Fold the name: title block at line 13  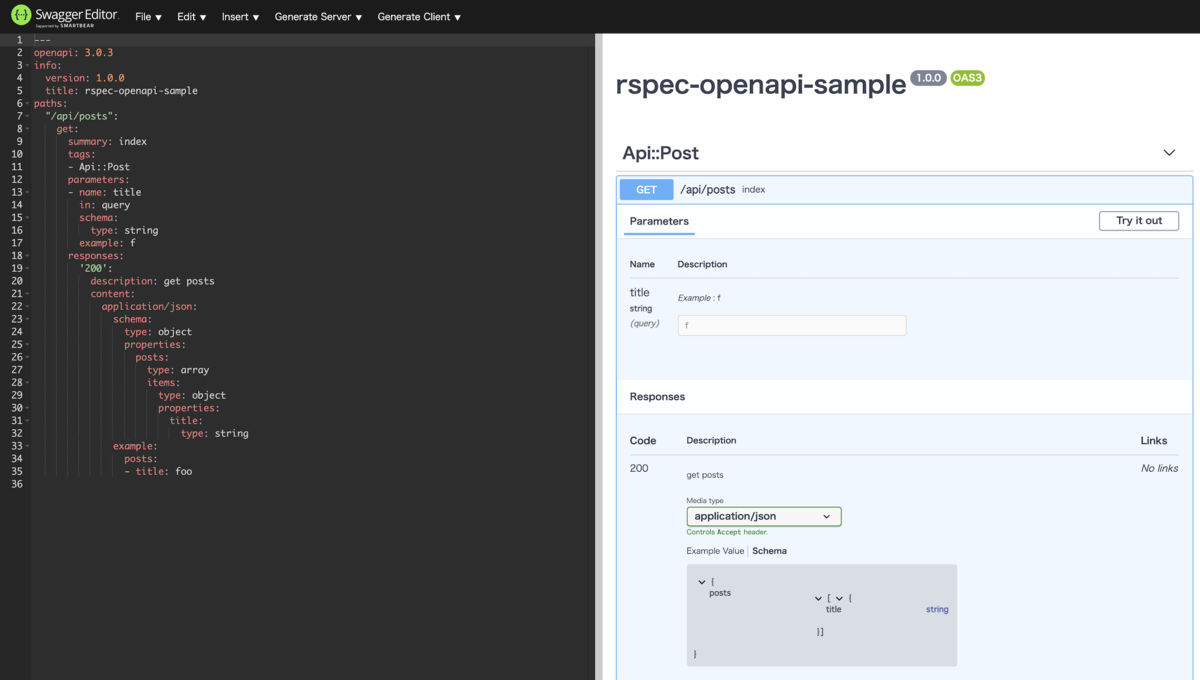click(x=27, y=192)
